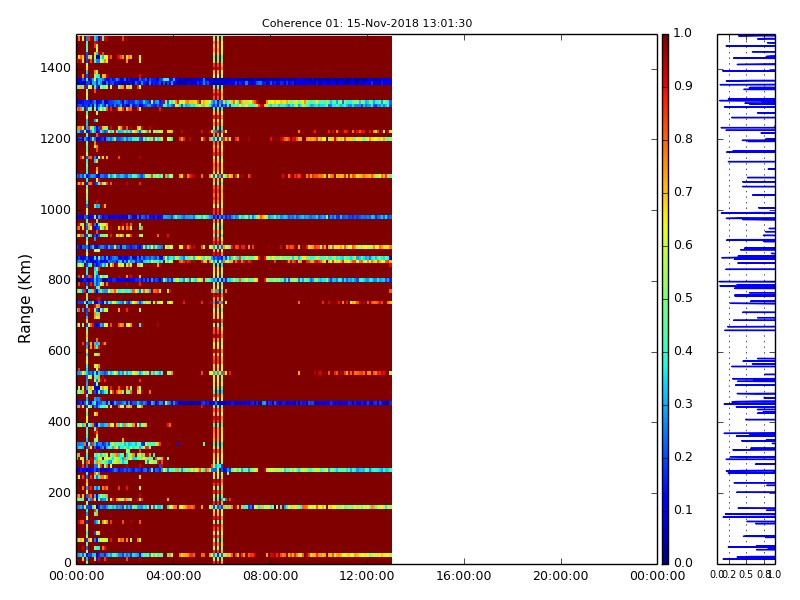Viewport: 800px width, 600px height.
Task: Click the x-axis tick label 04:00:00
Action: click(x=173, y=576)
